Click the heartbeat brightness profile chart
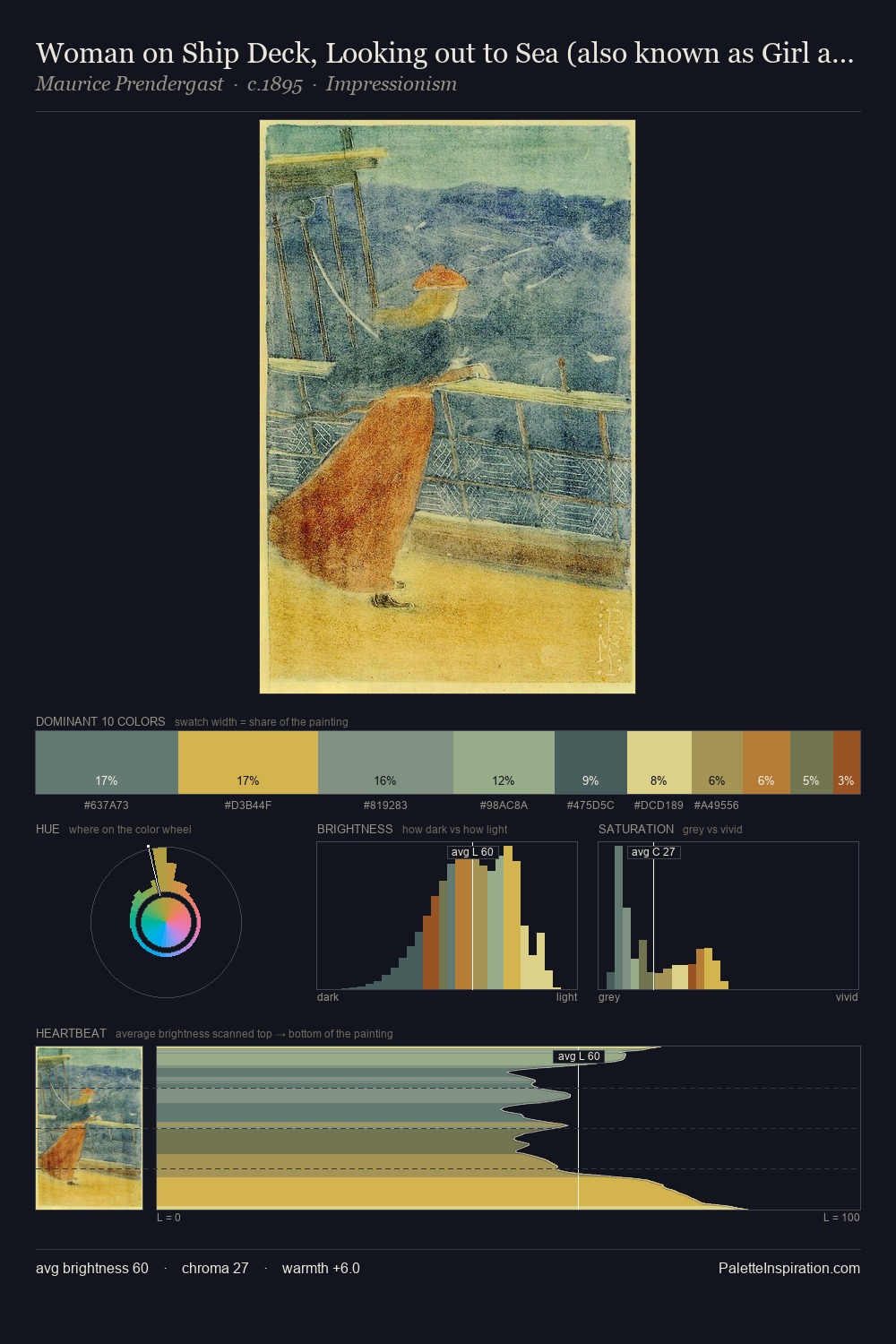The height and width of the screenshot is (1344, 896). pos(508,1128)
